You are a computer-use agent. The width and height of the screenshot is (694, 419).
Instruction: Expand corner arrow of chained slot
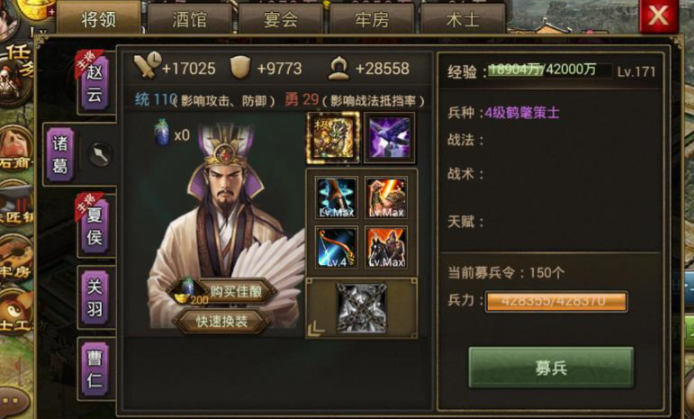(316, 328)
